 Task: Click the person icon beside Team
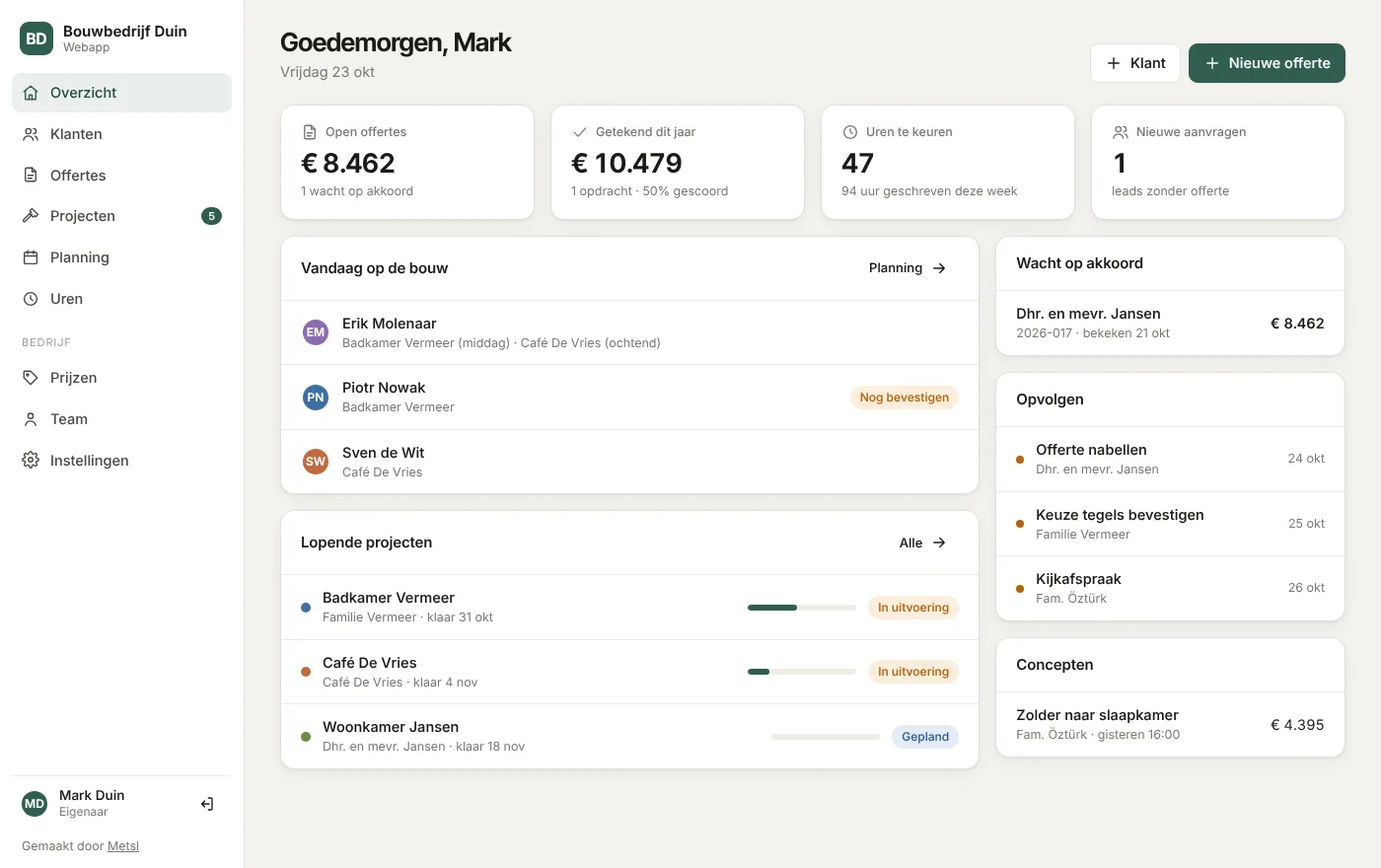click(31, 419)
